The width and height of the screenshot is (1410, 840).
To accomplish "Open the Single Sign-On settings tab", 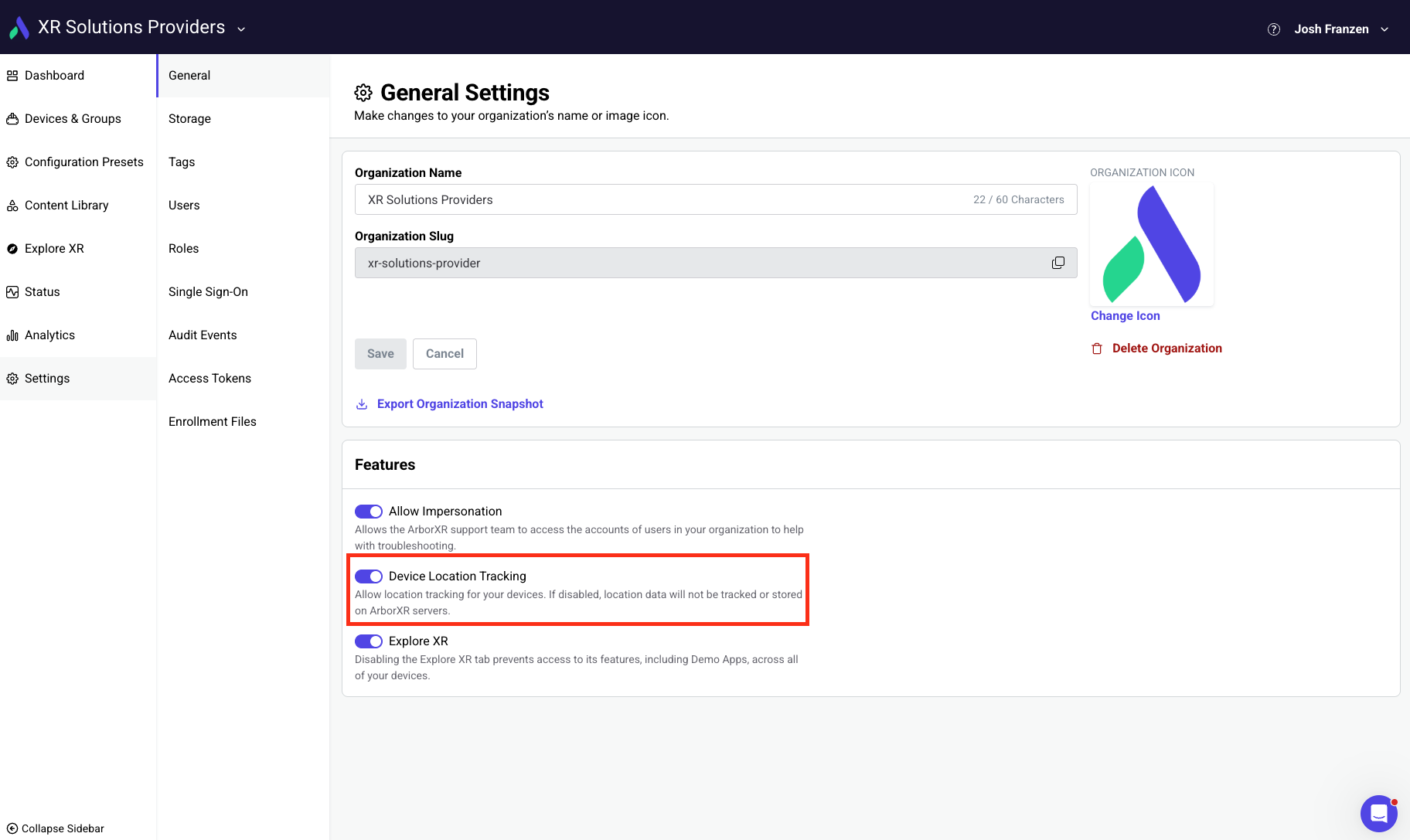I will pyautogui.click(x=244, y=292).
